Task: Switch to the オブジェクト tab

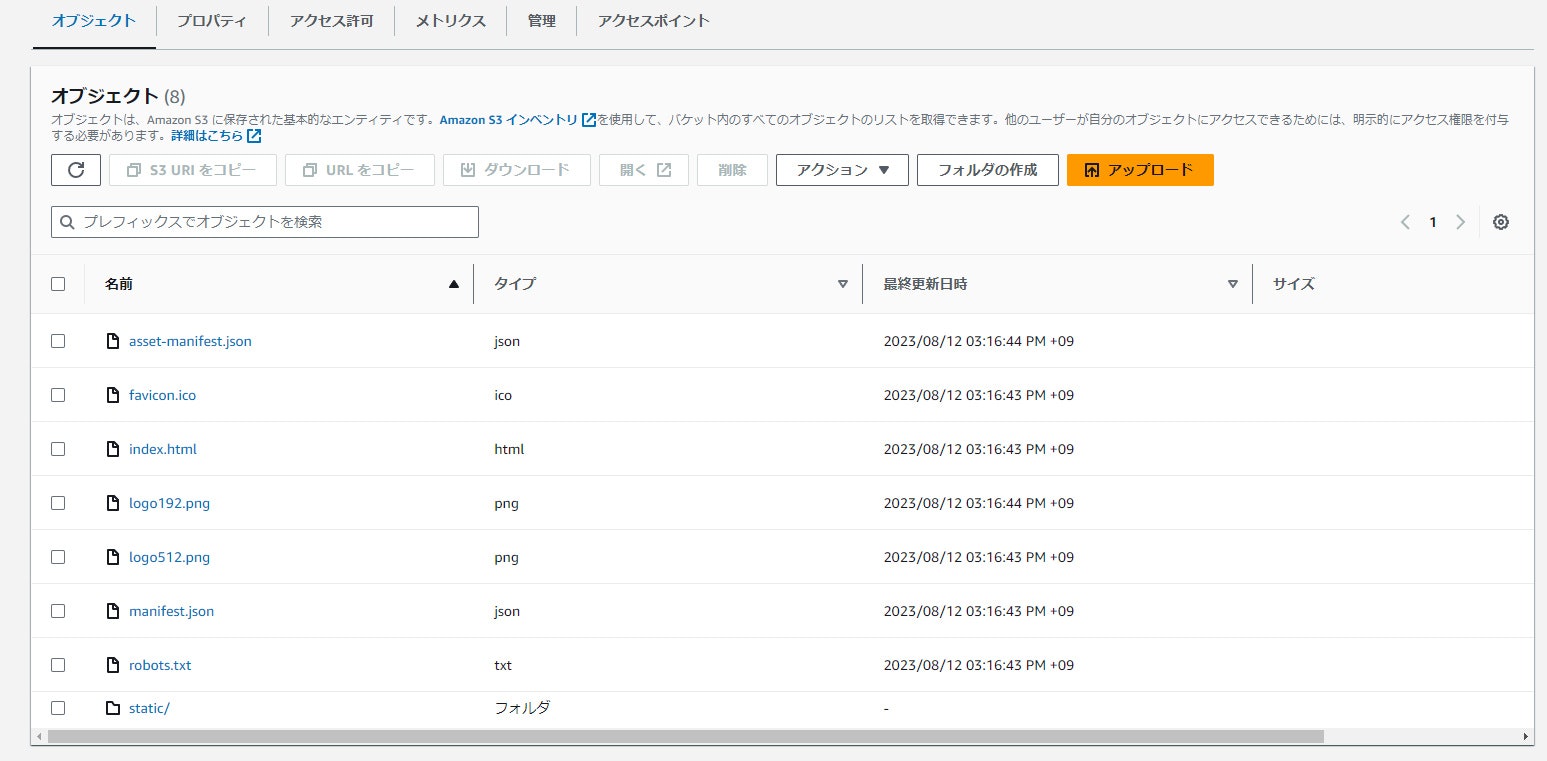Action: coord(94,20)
